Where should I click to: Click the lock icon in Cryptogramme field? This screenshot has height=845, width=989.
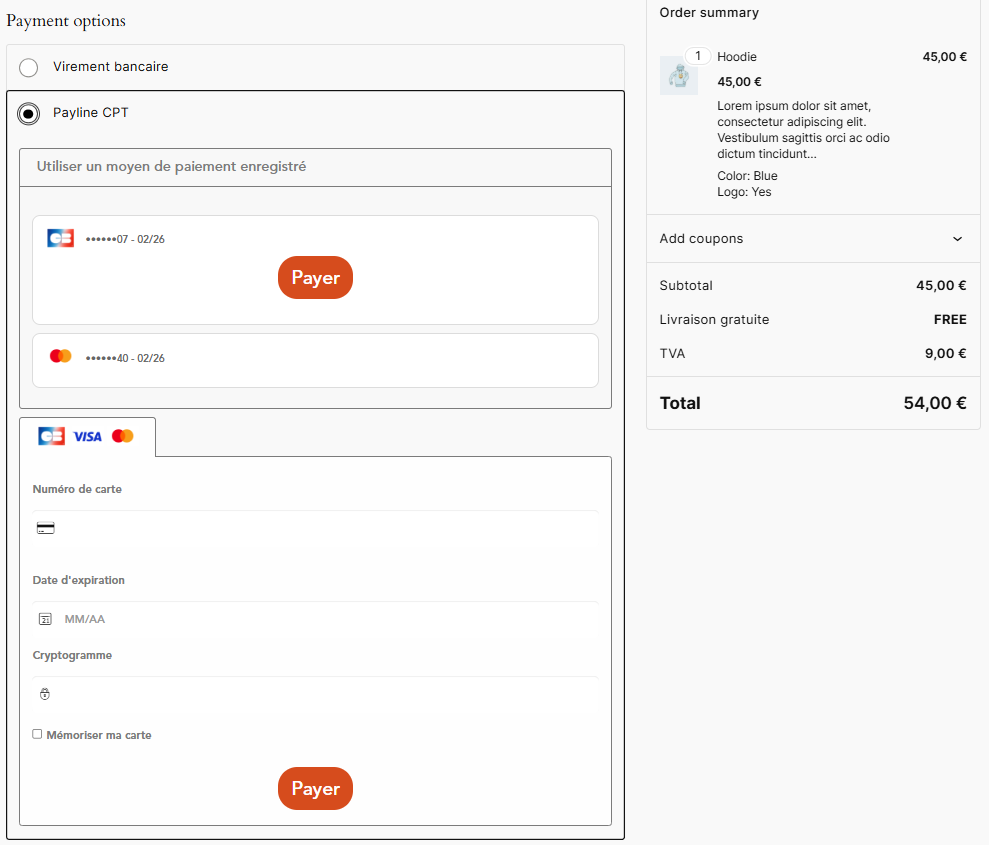coord(45,694)
